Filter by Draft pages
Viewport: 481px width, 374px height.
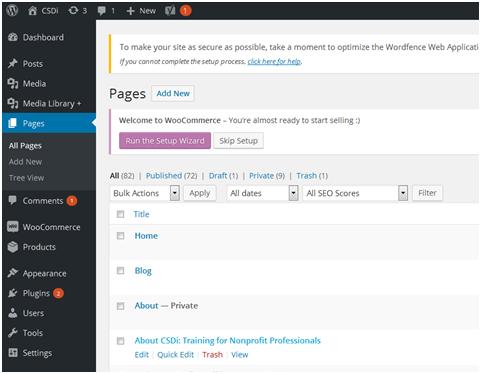click(x=218, y=176)
